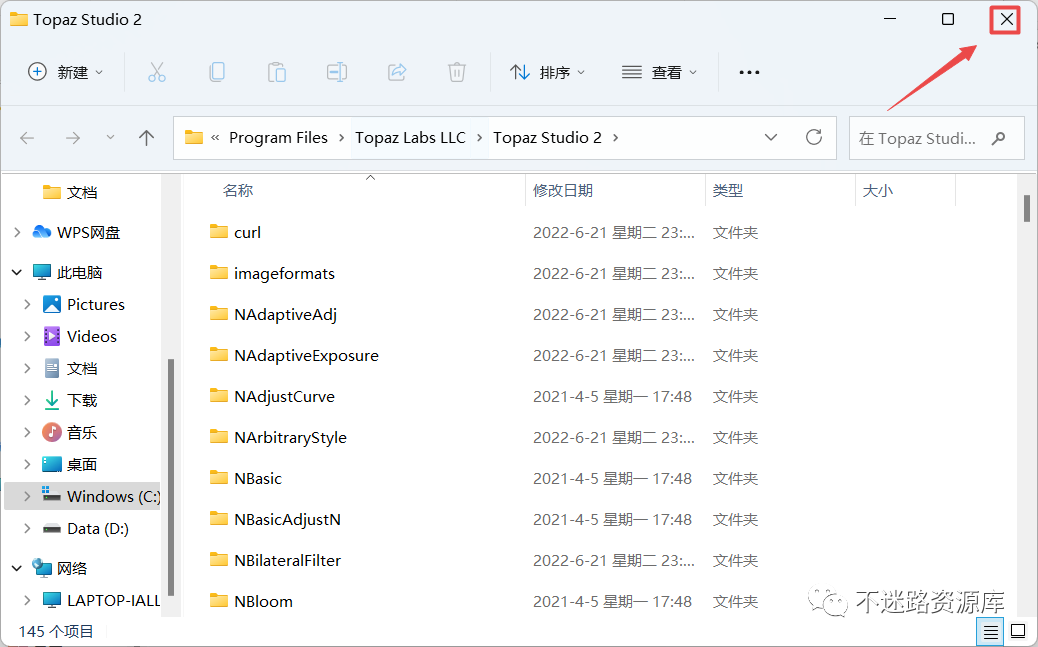Open the 新建 (New) dropdown
This screenshot has height=647, width=1038.
[66, 72]
